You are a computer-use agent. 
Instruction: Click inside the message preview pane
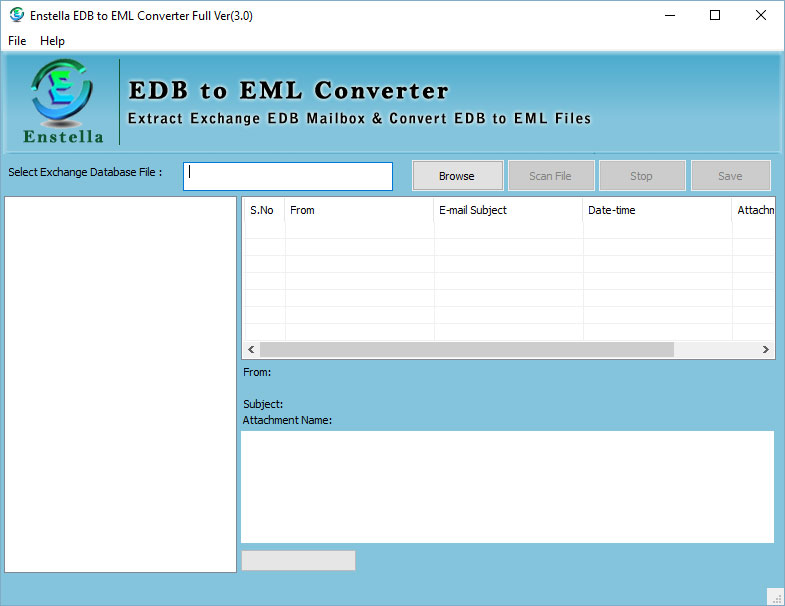point(507,487)
